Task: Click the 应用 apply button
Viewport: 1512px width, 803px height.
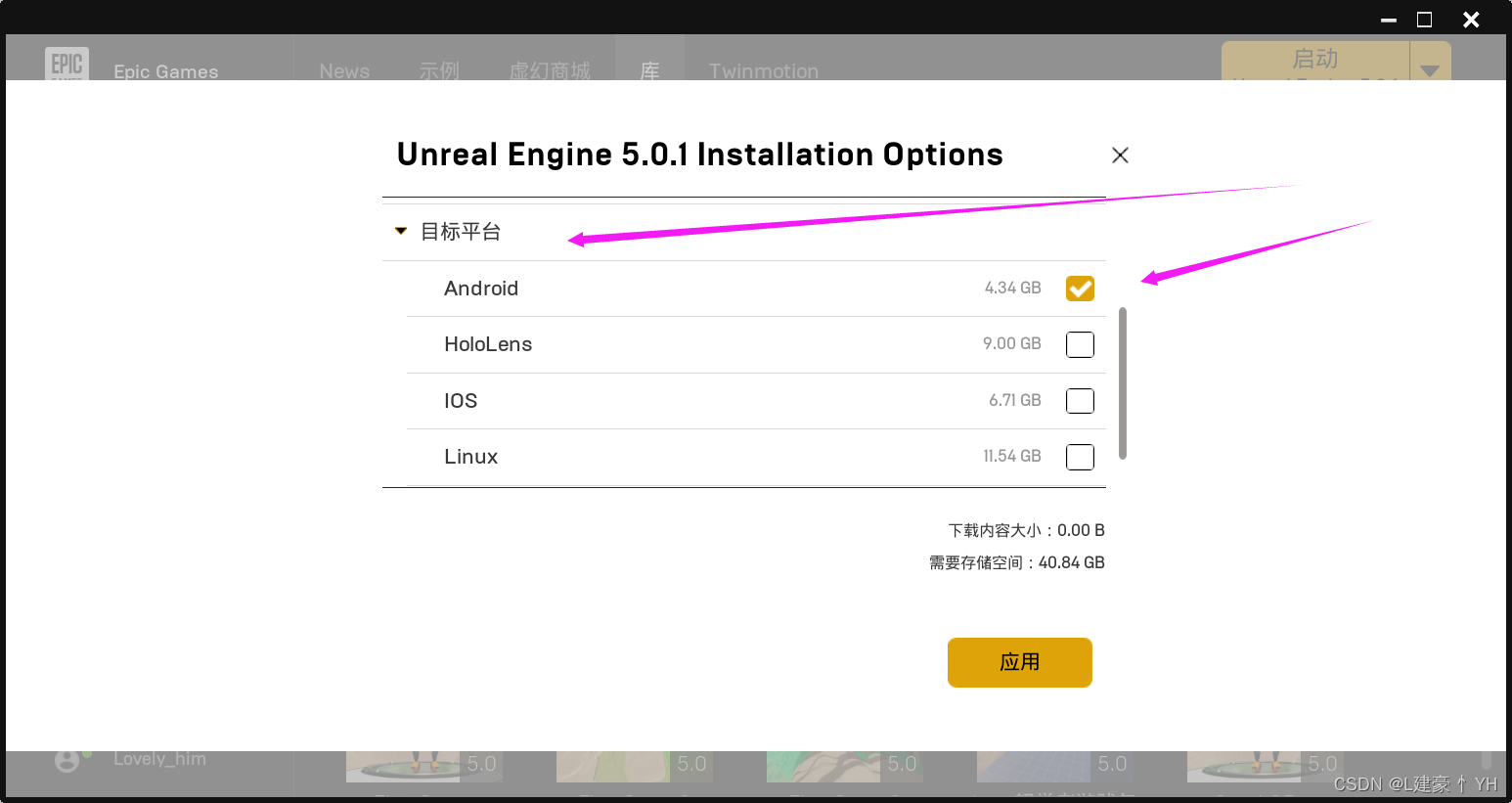Action: pyautogui.click(x=1019, y=662)
